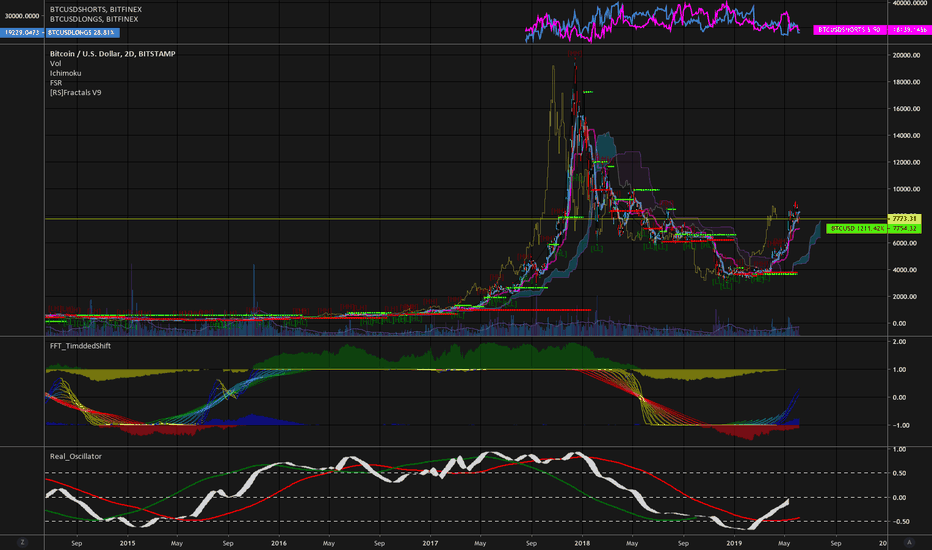Click the yellow 7773.31 price label

coord(904,219)
